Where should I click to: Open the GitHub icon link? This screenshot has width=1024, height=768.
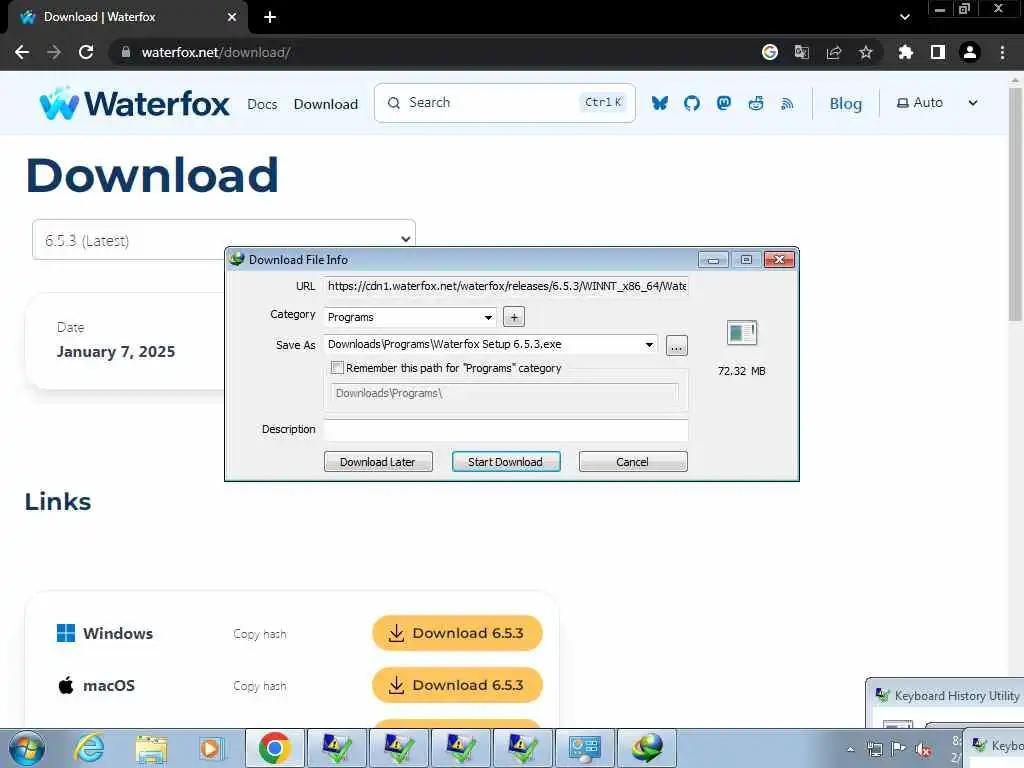coord(692,103)
